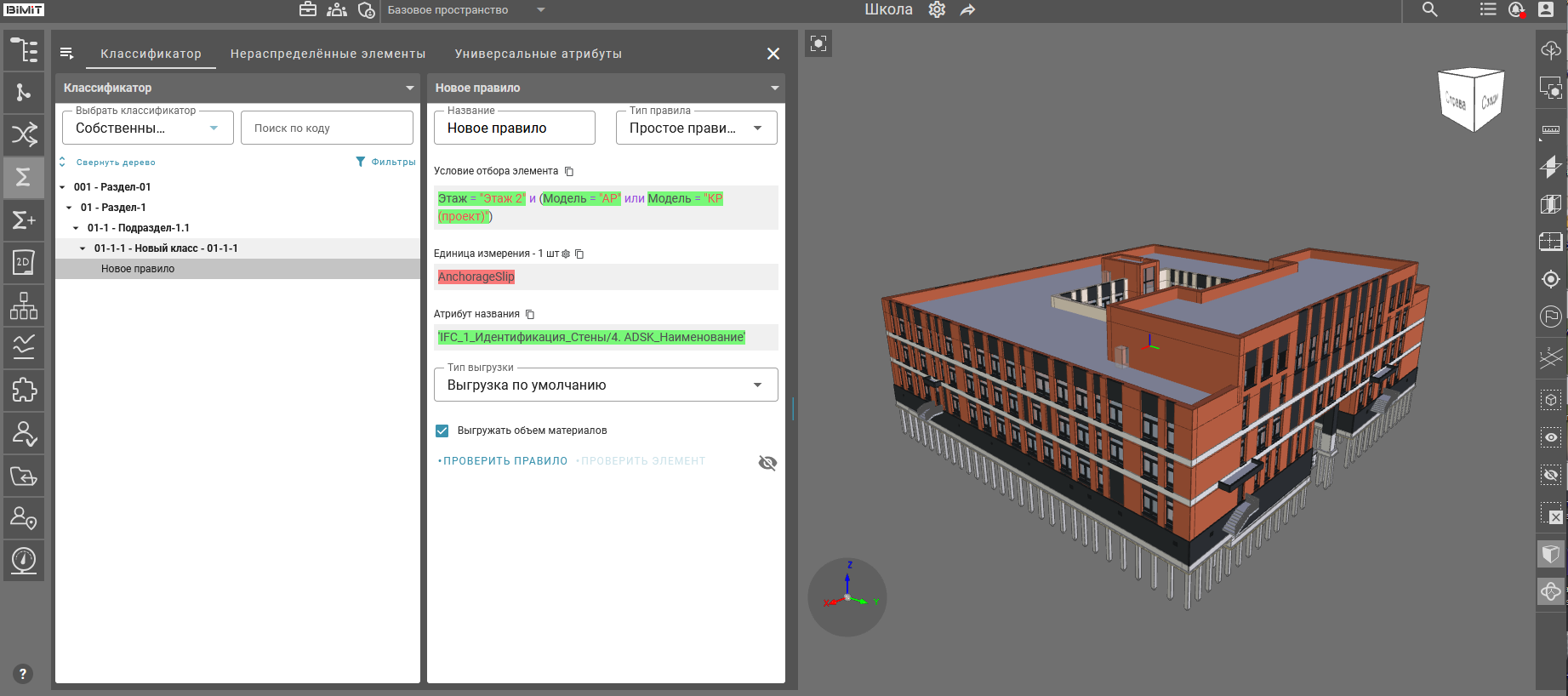The image size is (1568, 696).
Task: Toggle eye visibility icon in right toolbar
Action: [x=1550, y=437]
